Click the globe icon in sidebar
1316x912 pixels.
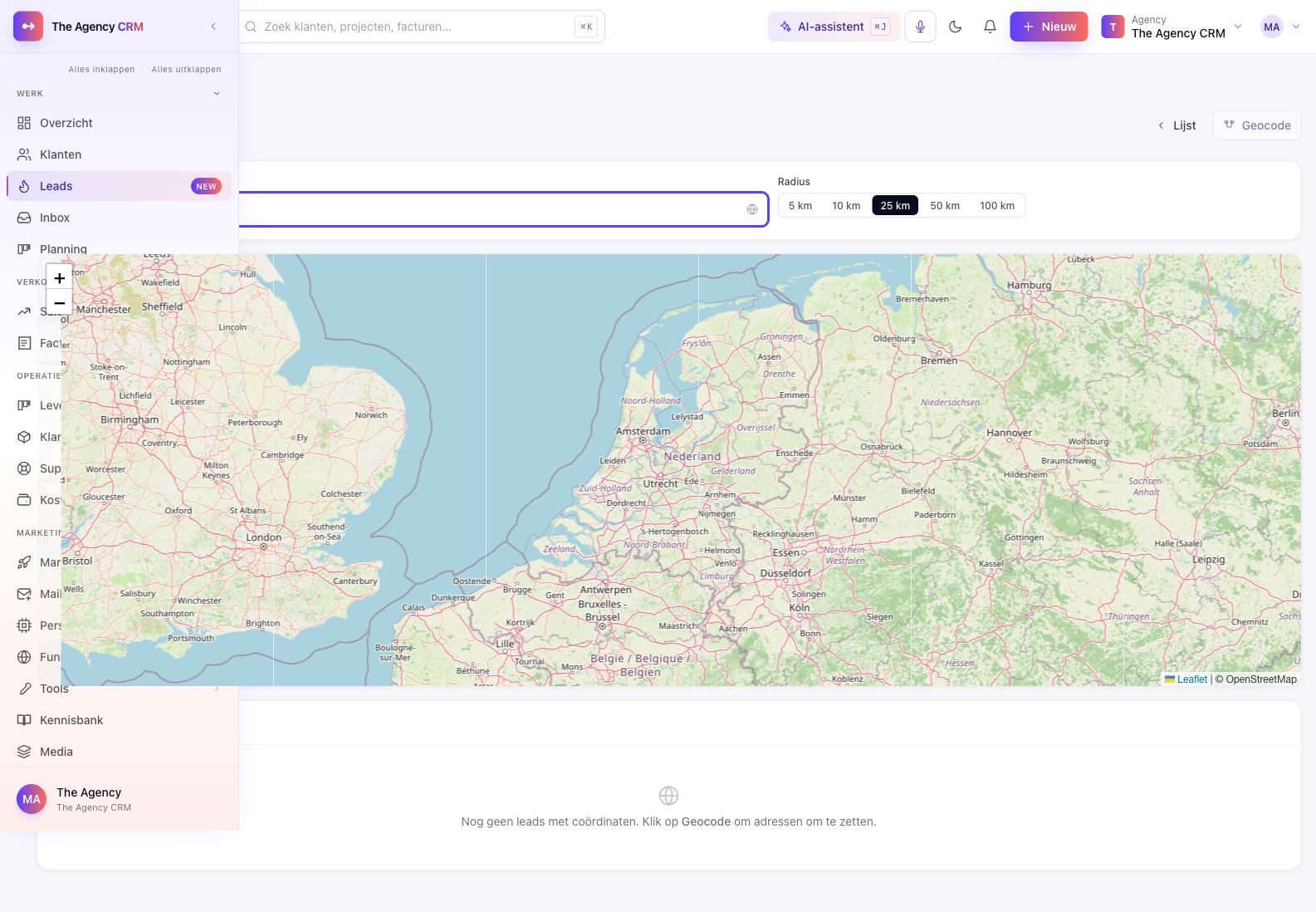(x=24, y=657)
